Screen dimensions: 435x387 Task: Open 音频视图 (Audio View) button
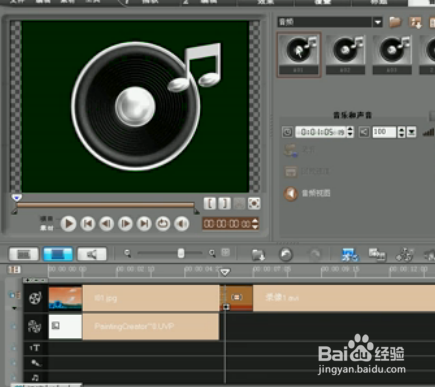click(x=307, y=193)
